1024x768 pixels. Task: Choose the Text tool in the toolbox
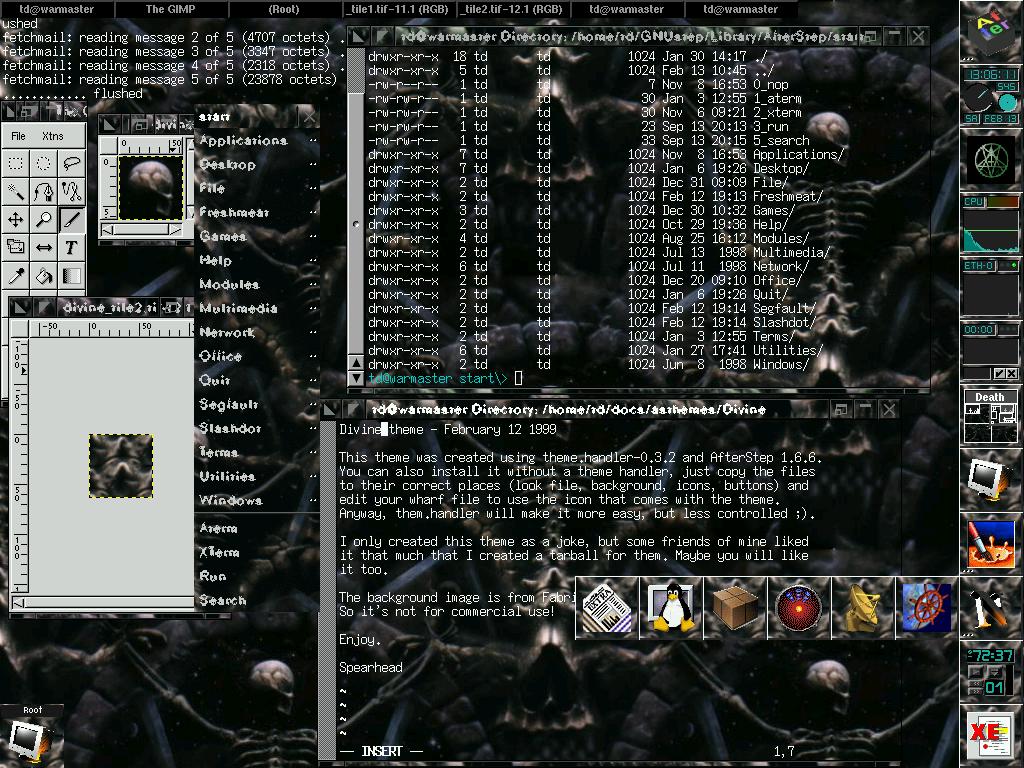click(x=72, y=247)
